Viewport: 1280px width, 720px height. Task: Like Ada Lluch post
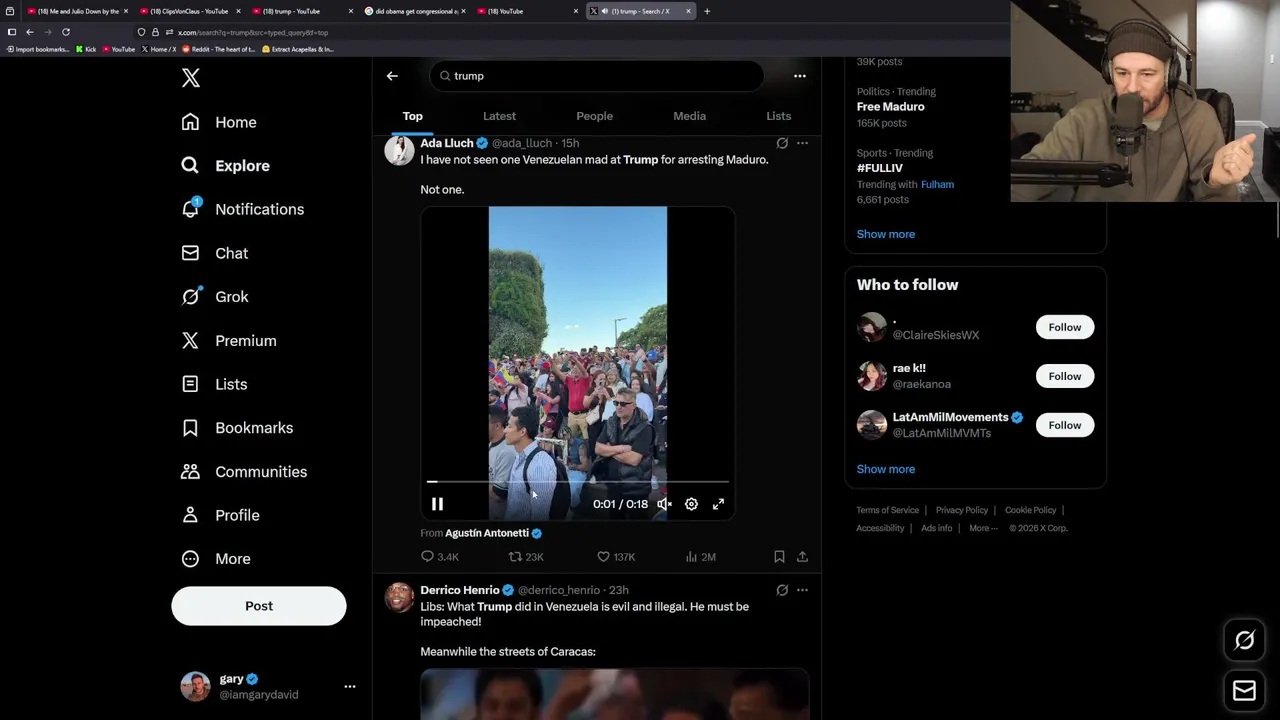(615, 557)
